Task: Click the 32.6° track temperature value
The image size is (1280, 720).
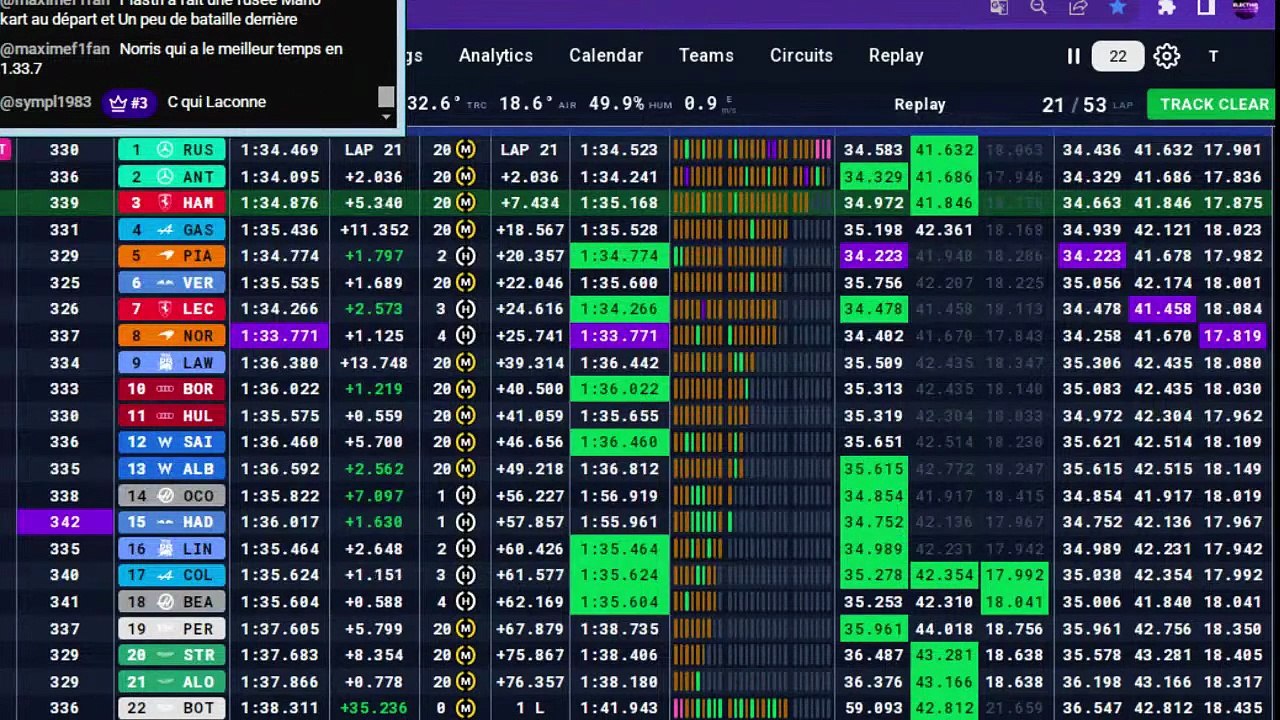Action: [434, 104]
